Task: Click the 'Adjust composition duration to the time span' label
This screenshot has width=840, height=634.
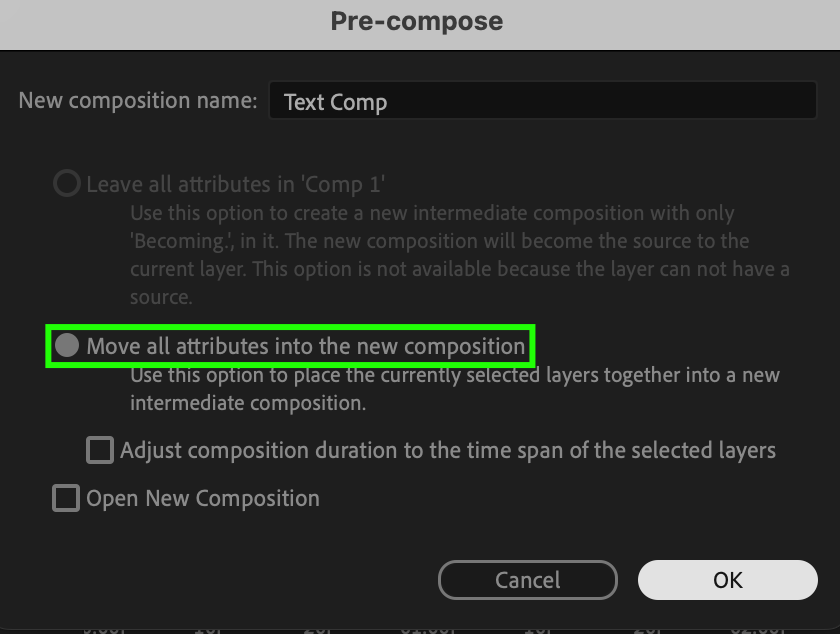Action: click(447, 450)
